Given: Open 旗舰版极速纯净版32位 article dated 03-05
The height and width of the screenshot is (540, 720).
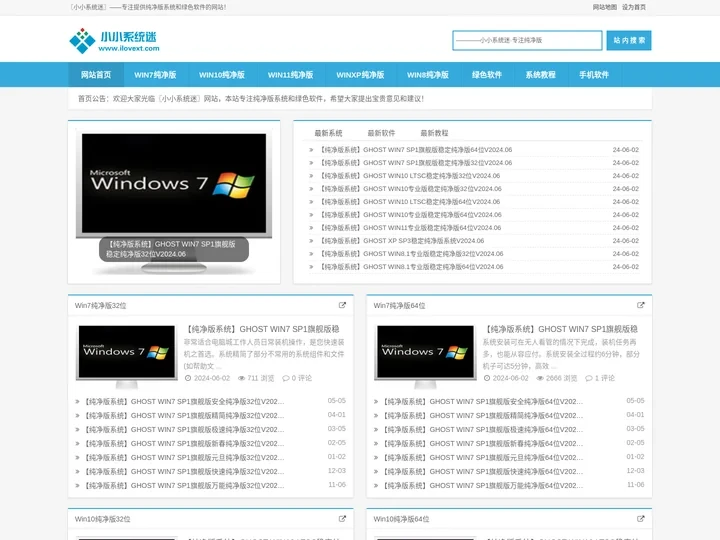Looking at the screenshot, I should [184, 429].
